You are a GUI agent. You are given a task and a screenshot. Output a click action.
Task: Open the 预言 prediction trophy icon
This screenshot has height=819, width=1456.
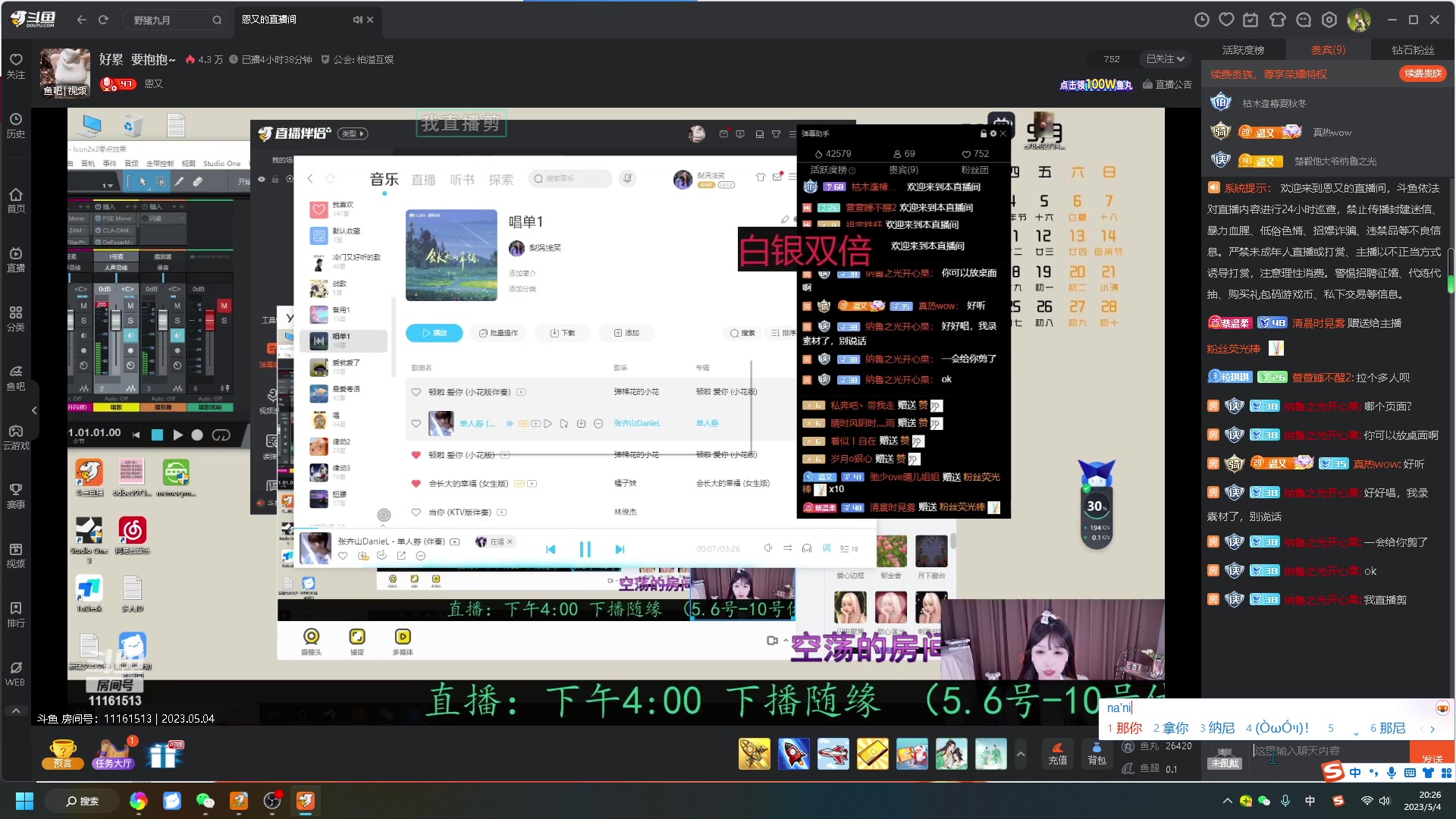(x=62, y=754)
